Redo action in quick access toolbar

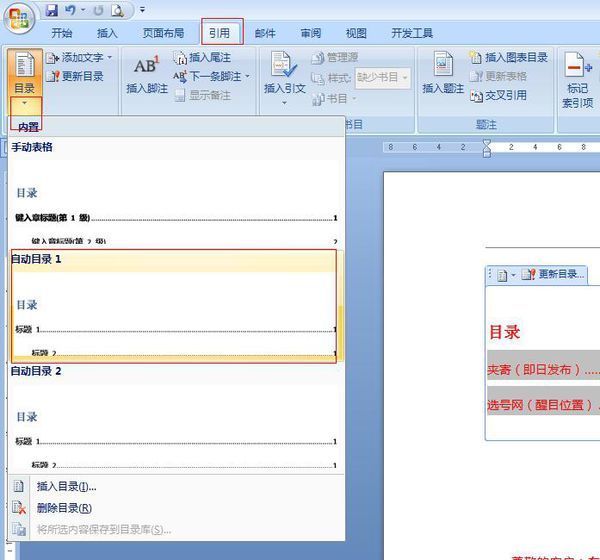point(98,11)
